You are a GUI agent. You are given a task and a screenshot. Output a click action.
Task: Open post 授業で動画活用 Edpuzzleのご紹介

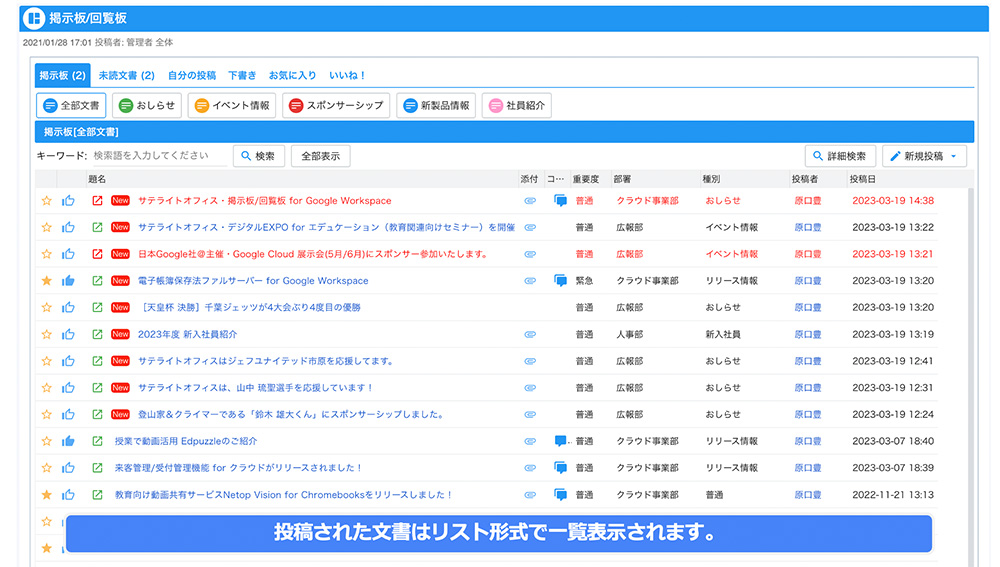[186, 441]
